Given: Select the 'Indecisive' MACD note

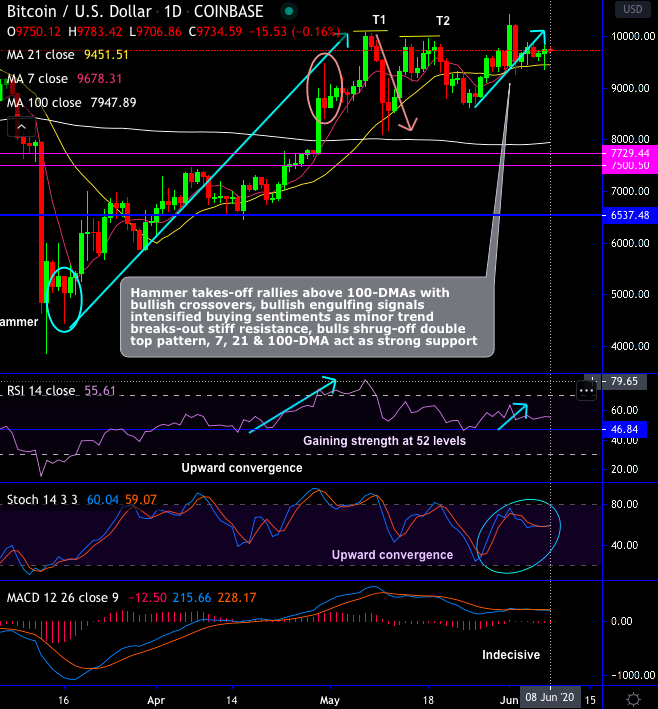Looking at the screenshot, I should 511,655.
